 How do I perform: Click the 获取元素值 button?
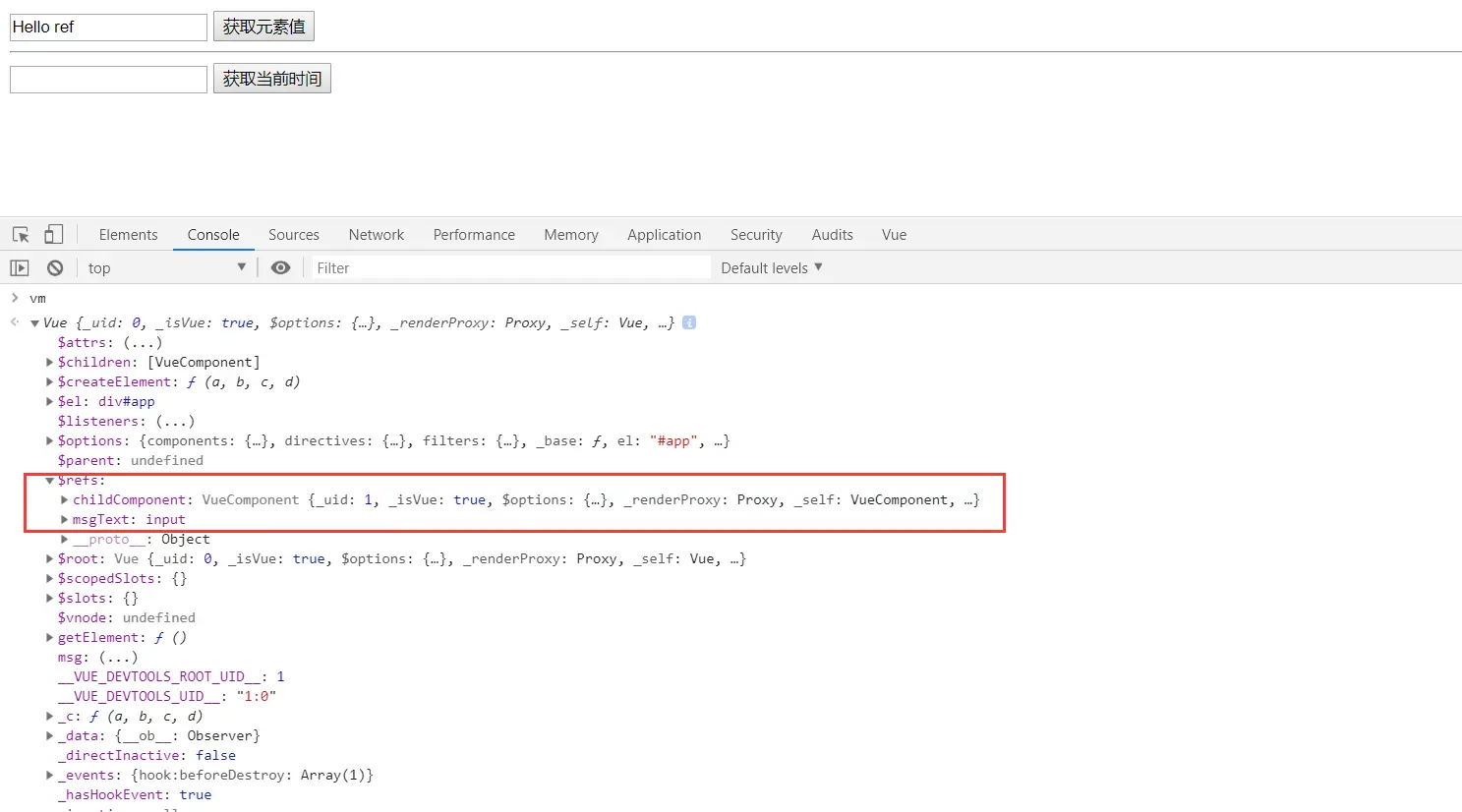click(263, 27)
